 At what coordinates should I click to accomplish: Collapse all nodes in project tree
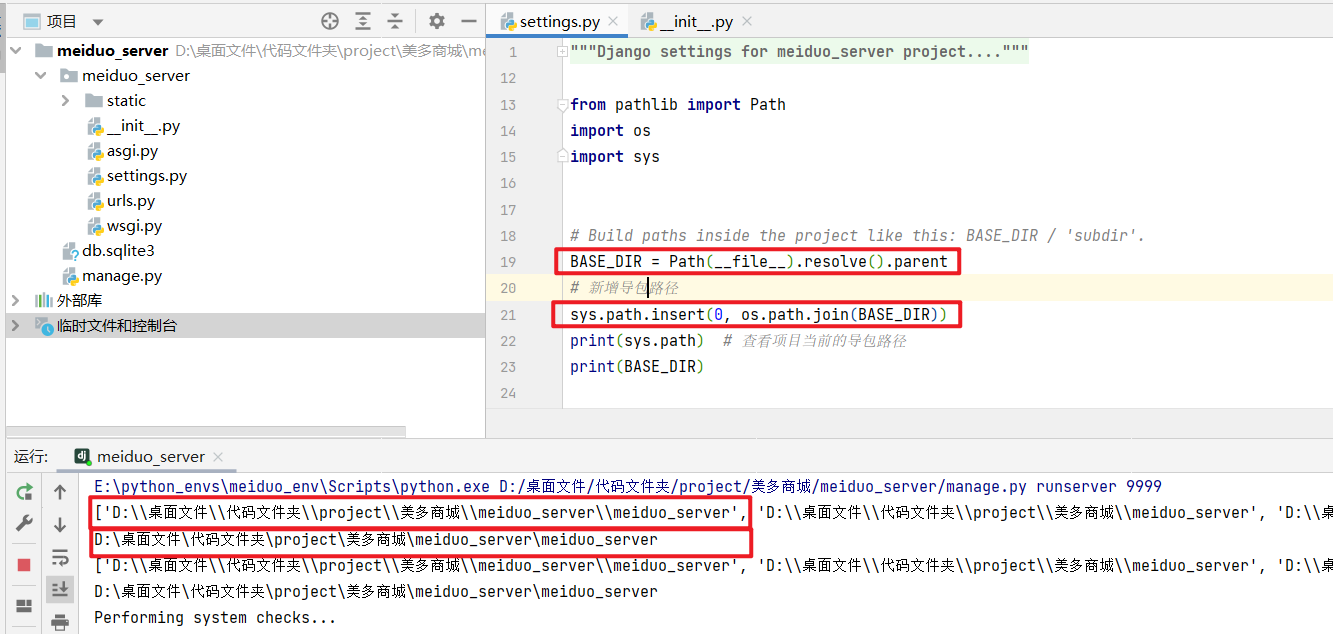pyautogui.click(x=395, y=20)
